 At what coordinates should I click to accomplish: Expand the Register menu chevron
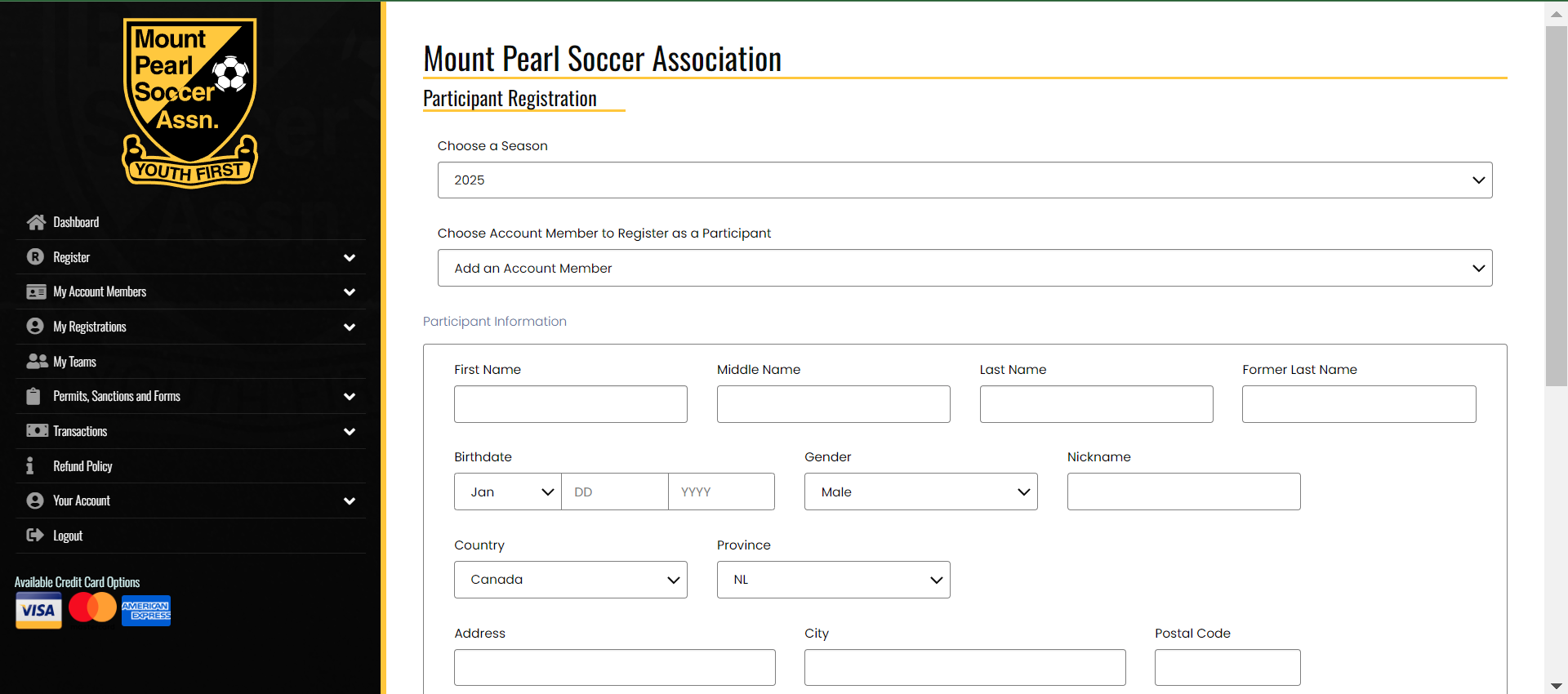point(350,257)
